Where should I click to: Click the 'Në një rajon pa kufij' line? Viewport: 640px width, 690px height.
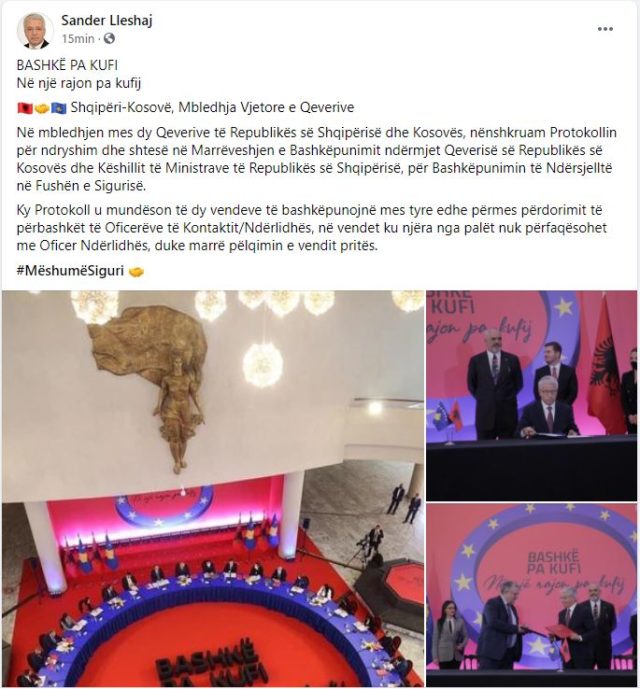[79, 83]
